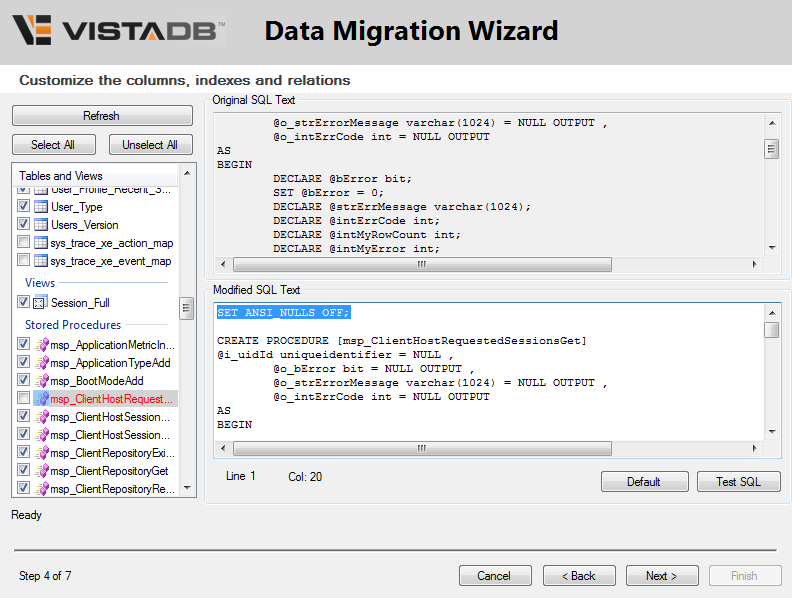The width and height of the screenshot is (792, 598).
Task: Click the Stored Procedures group header
Action: pyautogui.click(x=73, y=325)
